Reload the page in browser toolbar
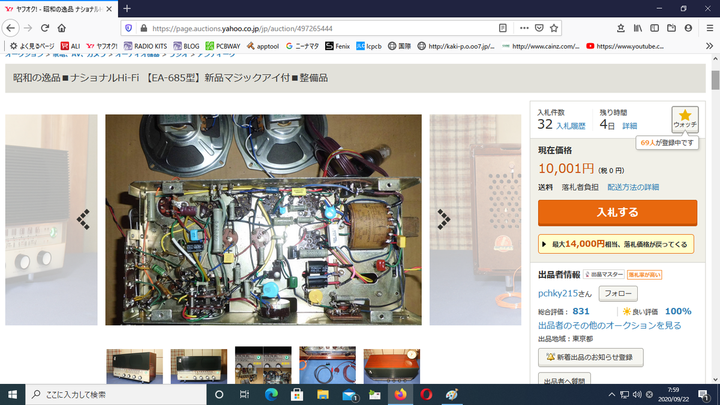 [45, 28]
